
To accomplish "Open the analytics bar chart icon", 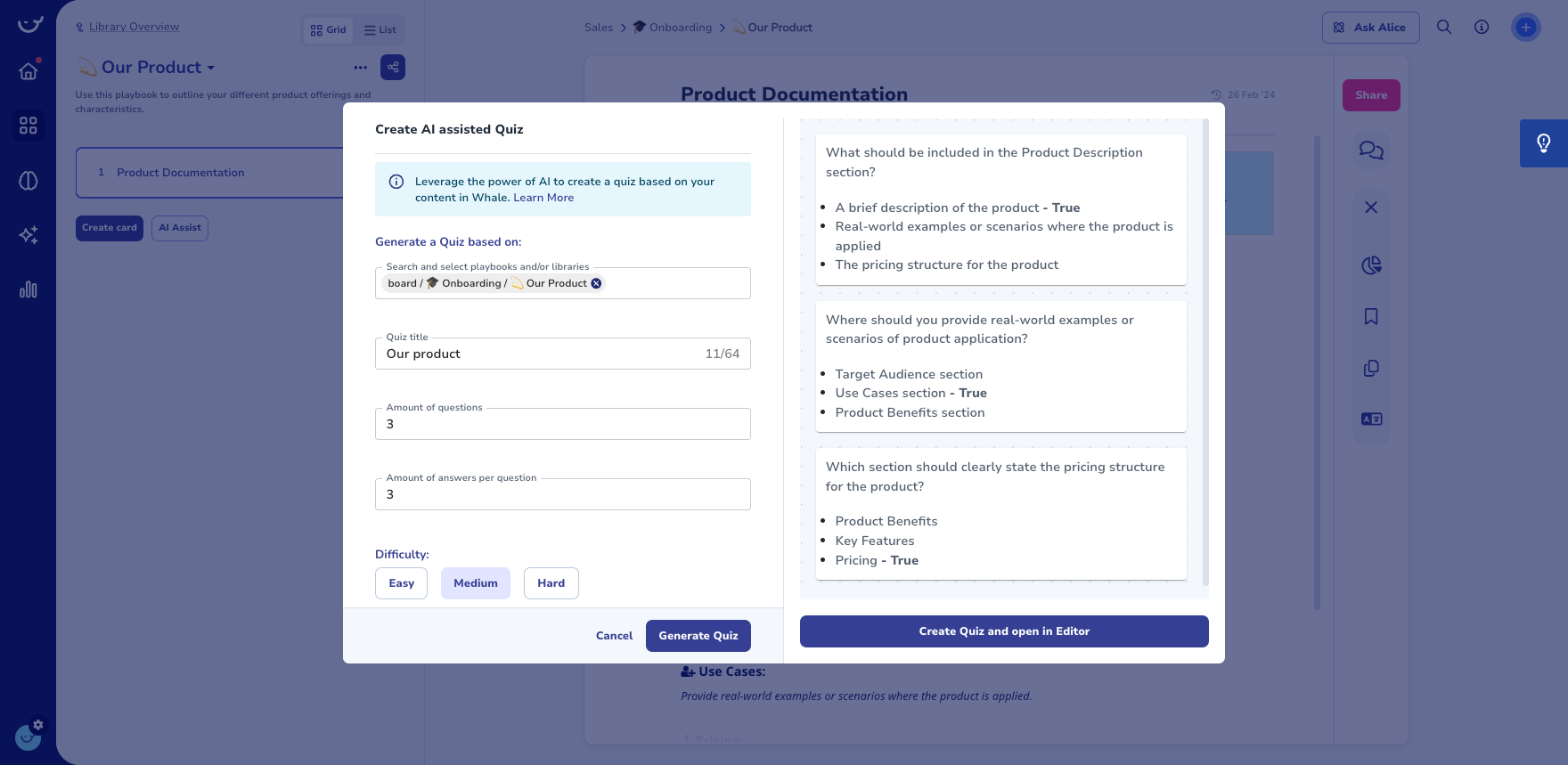I will 29,289.
